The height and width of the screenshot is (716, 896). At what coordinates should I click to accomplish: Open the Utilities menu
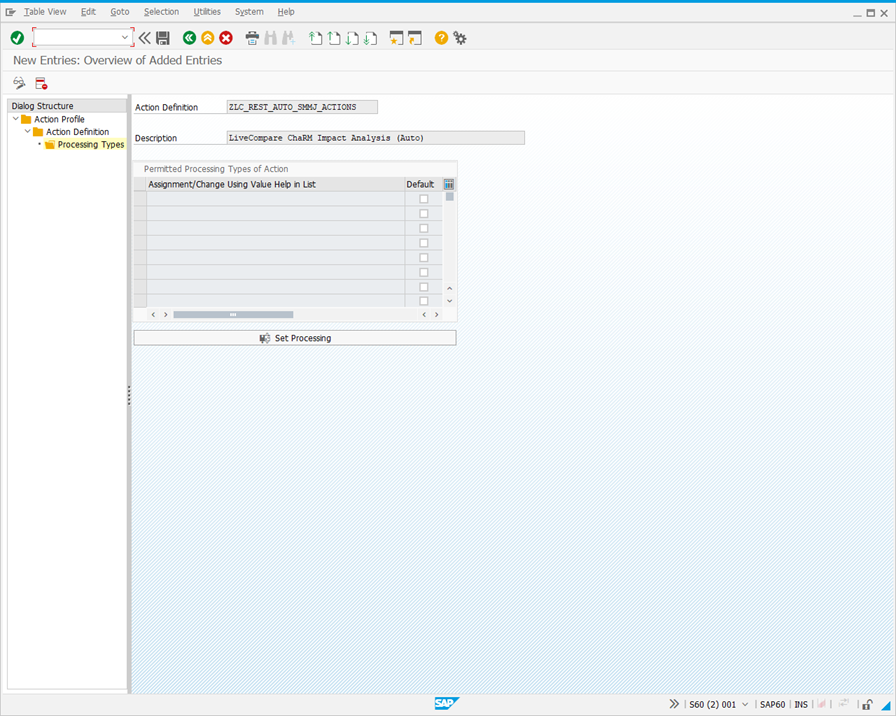pos(207,11)
